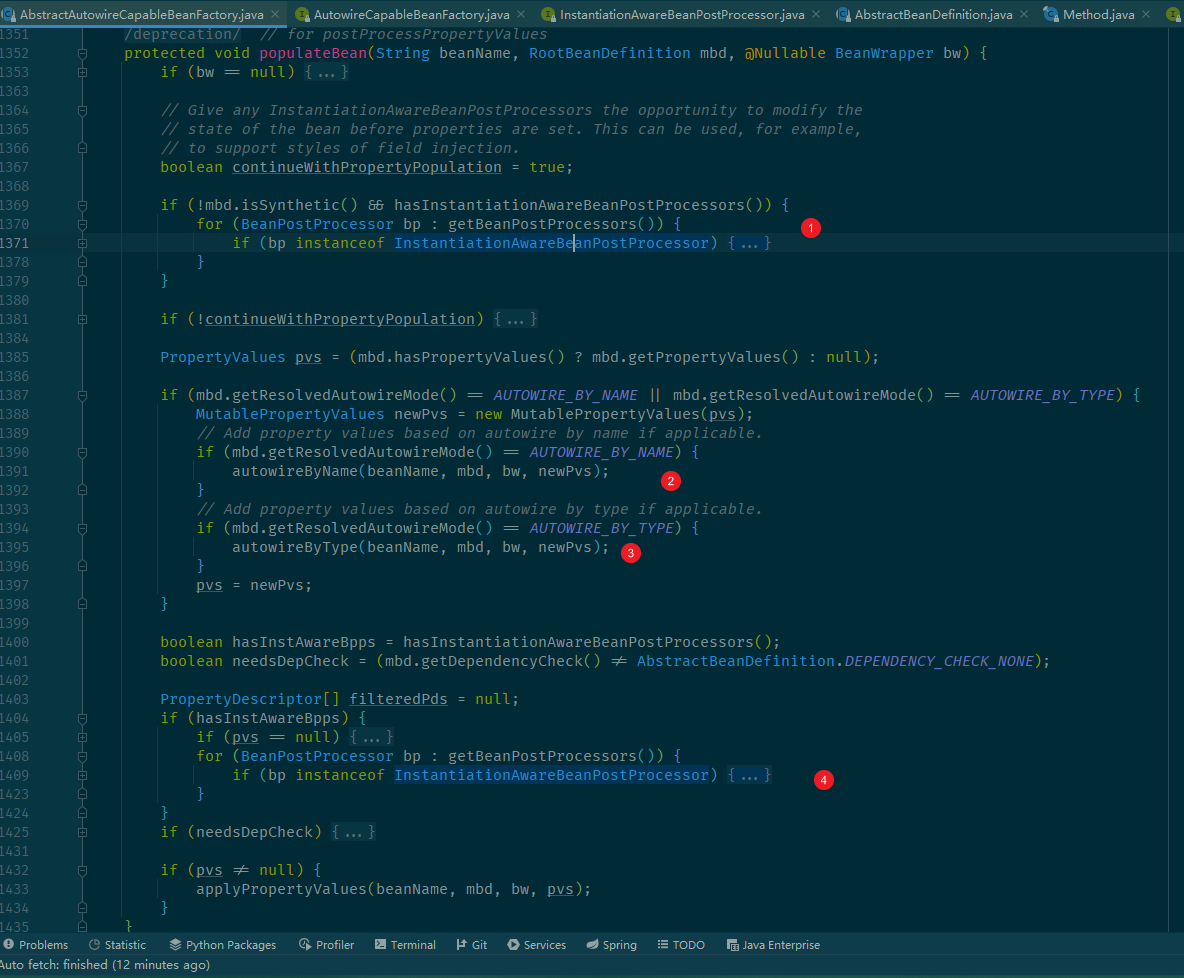Open the Services play icon

[513, 945]
